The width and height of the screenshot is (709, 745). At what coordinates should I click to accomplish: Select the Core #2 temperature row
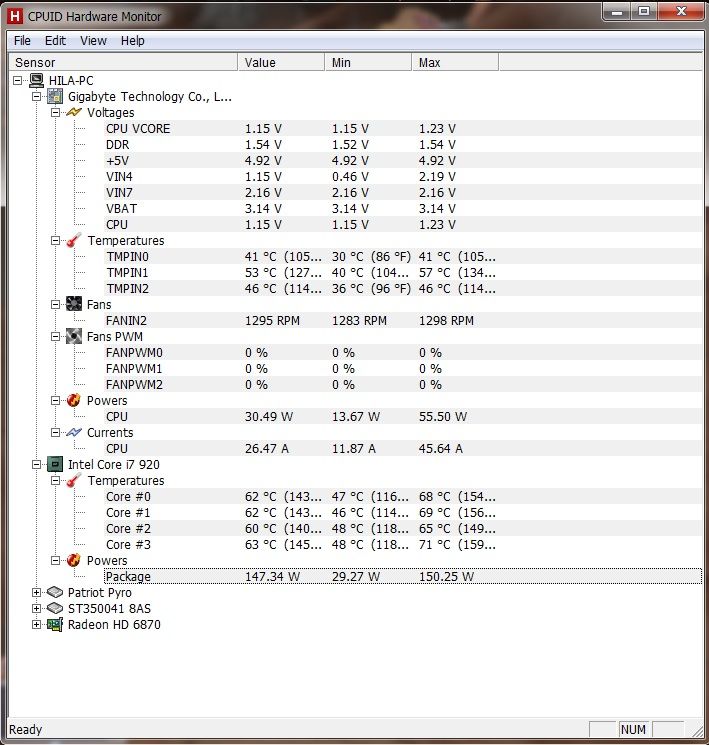pos(403,528)
